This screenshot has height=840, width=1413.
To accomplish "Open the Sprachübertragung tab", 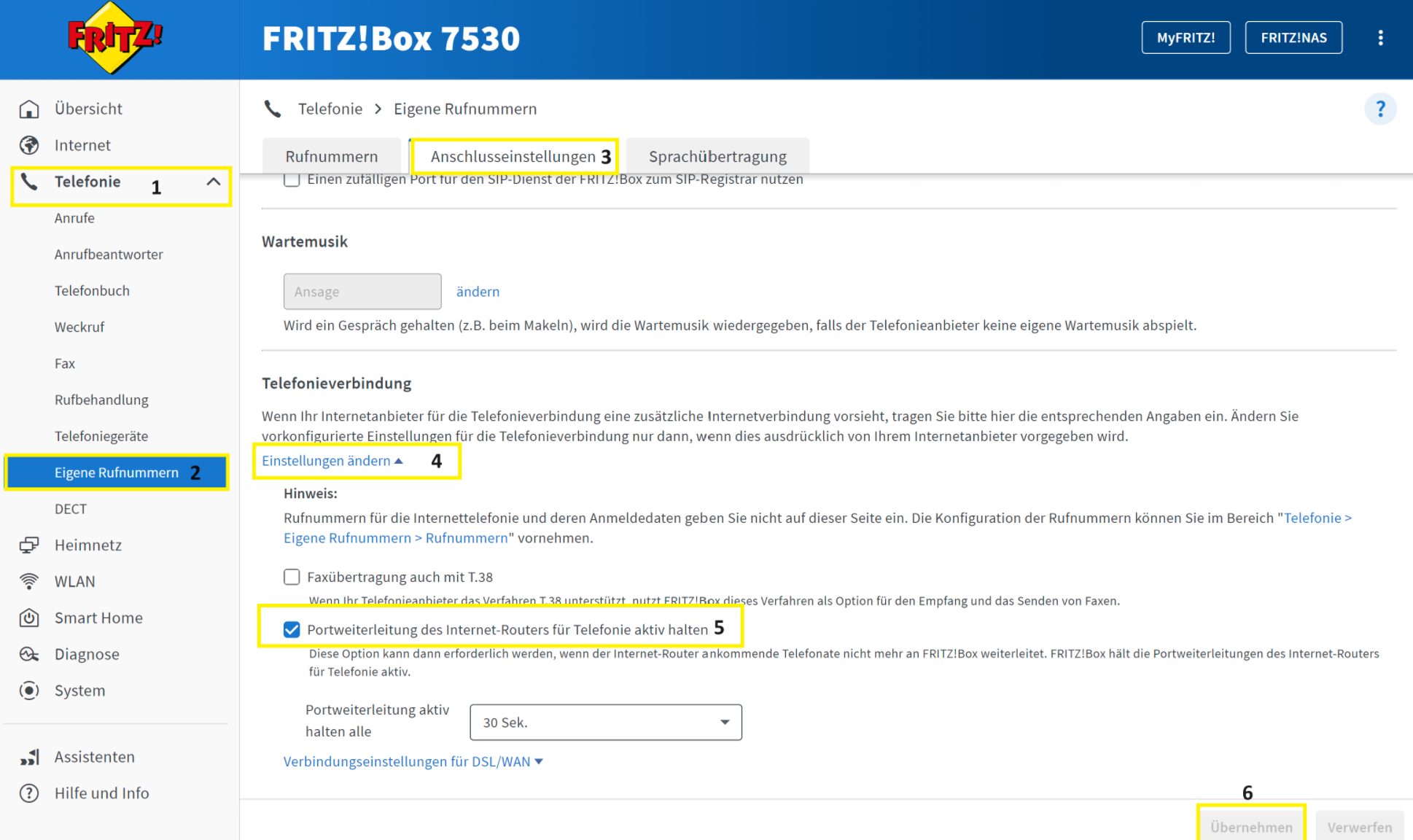I will click(717, 157).
